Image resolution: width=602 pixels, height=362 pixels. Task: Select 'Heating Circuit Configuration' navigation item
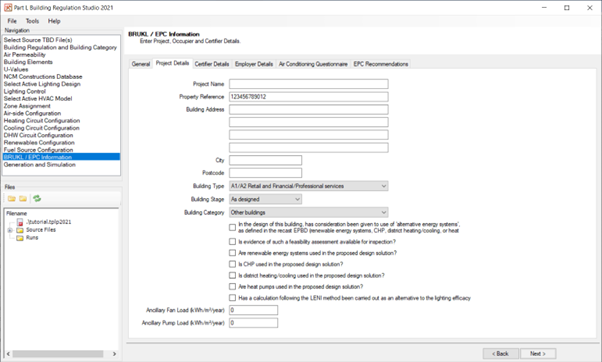(42, 121)
